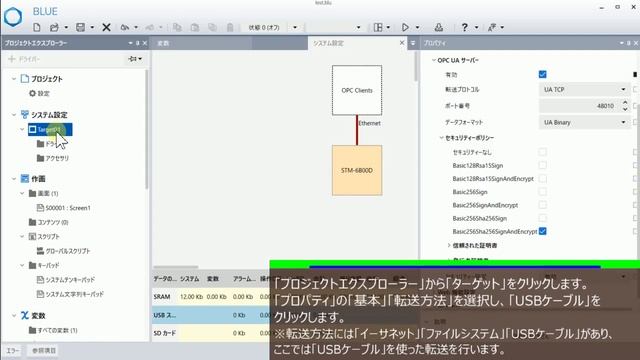This screenshot has height=360, width=640.
Task: Open the layout panels icon
Action: click(378, 27)
